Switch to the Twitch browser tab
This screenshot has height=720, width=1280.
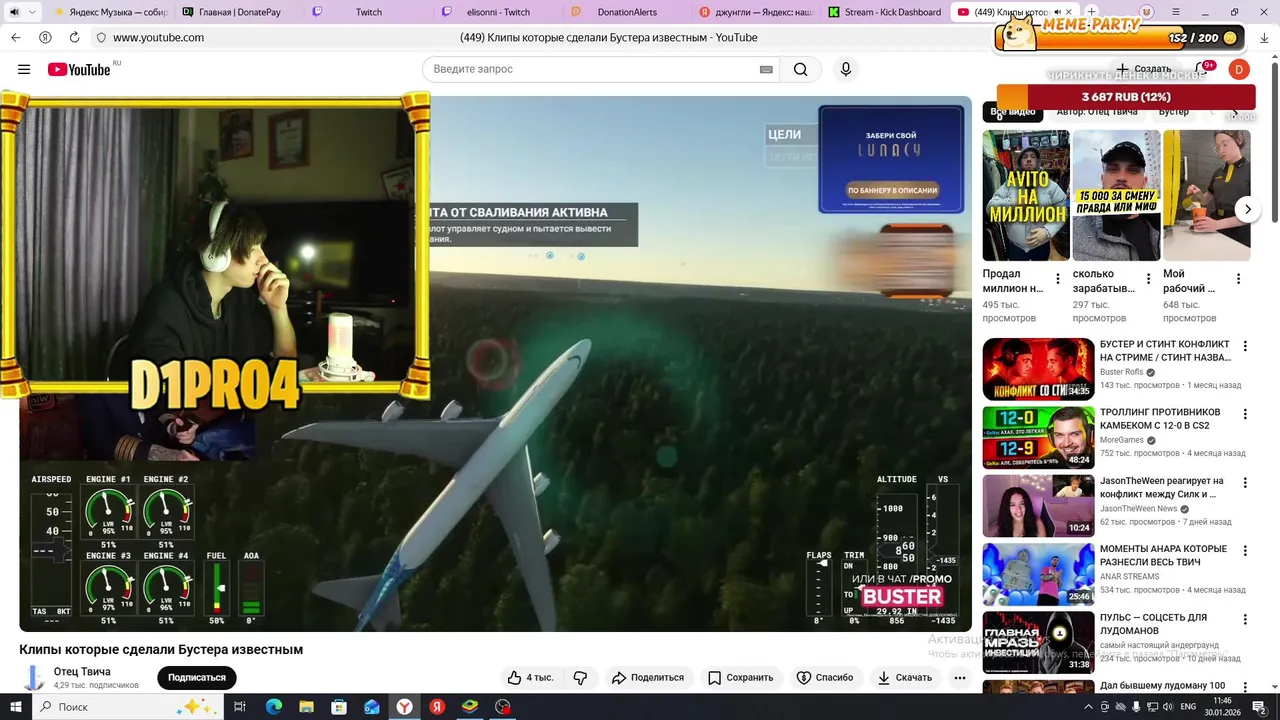[x=369, y=12]
